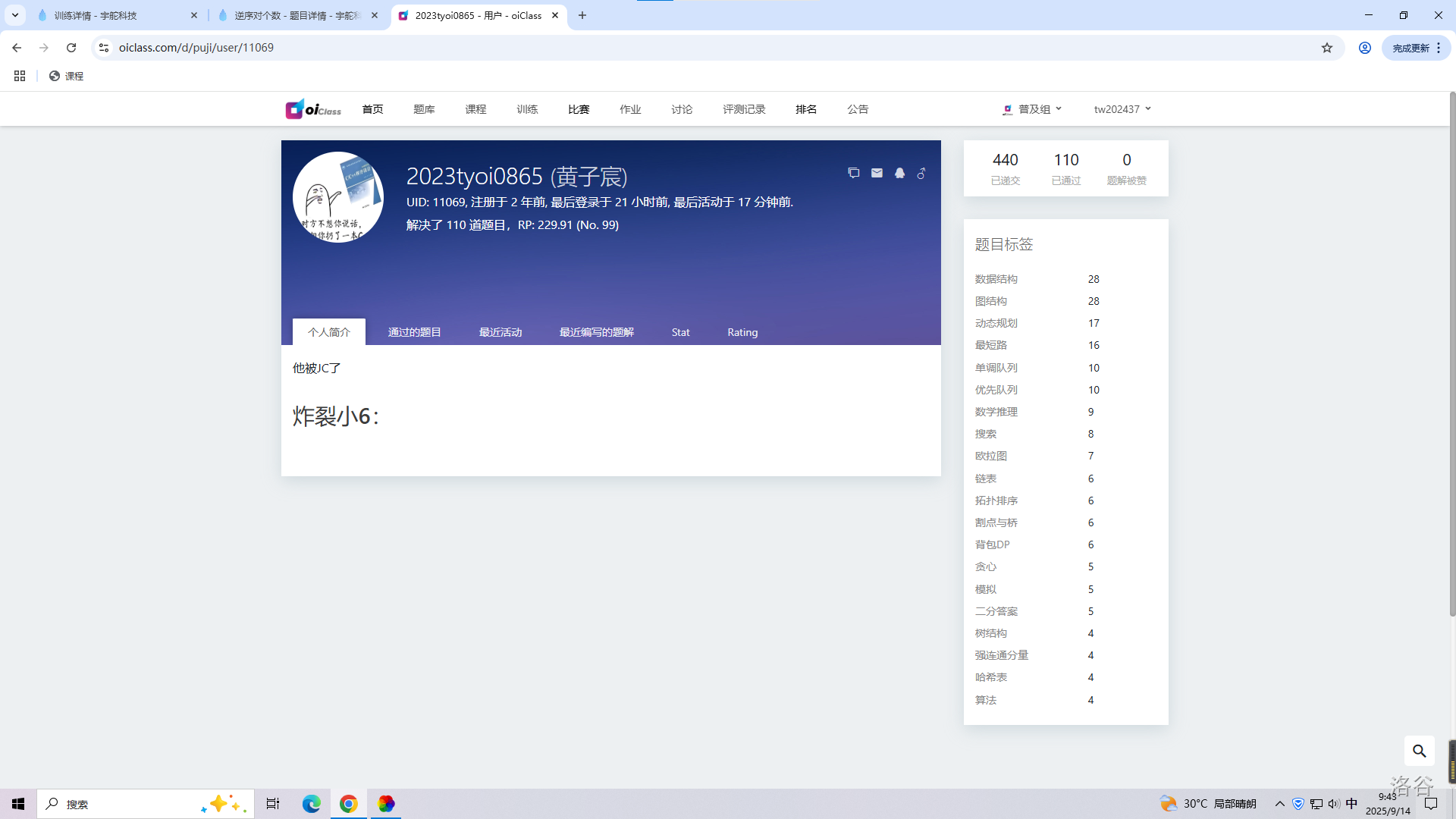Expand the 普及组 domain dropdown
This screenshot has height=819, width=1456.
pos(1033,109)
